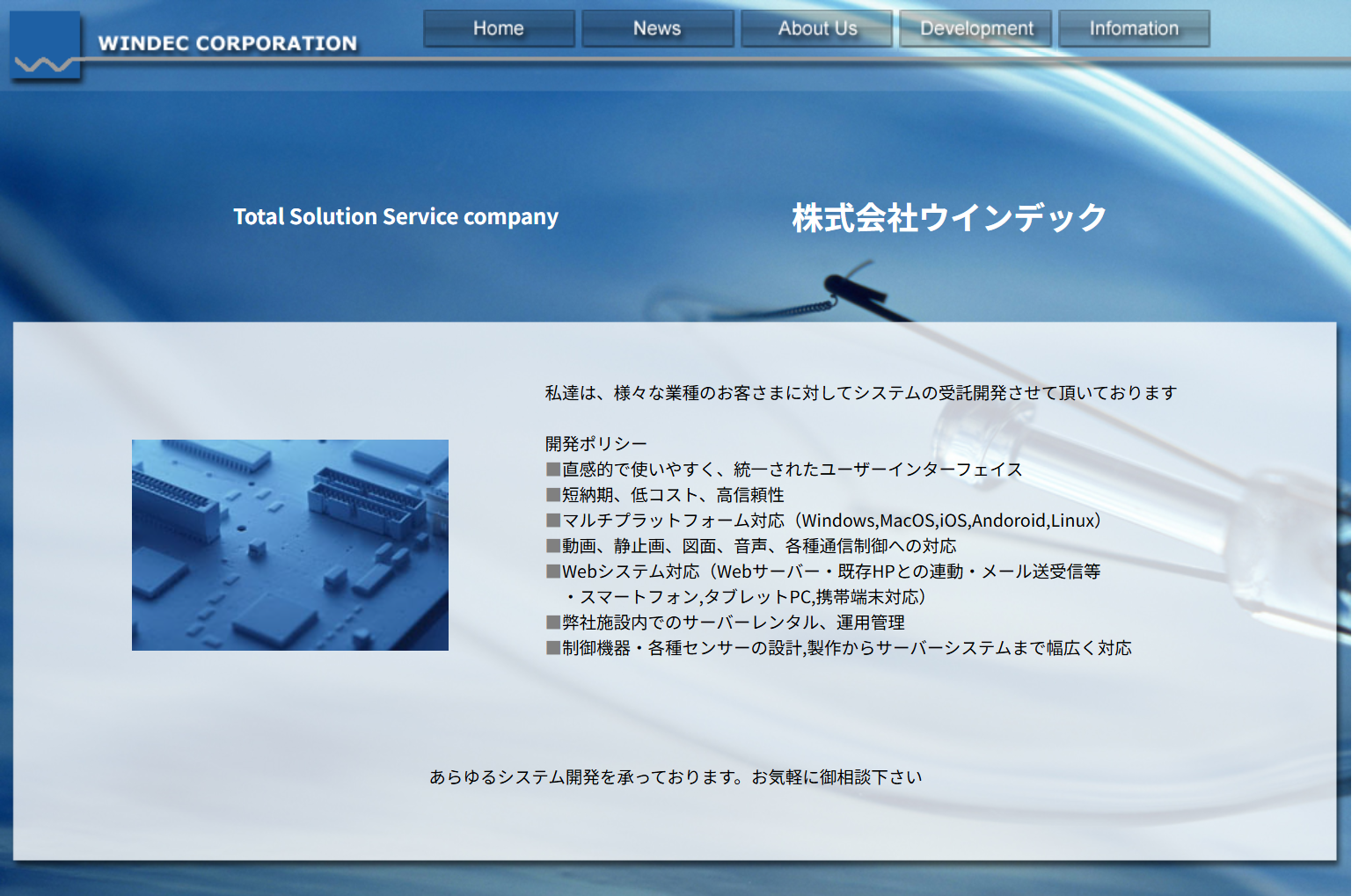Go to the About Us page
Image resolution: width=1366 pixels, height=896 pixels.
coord(816,28)
